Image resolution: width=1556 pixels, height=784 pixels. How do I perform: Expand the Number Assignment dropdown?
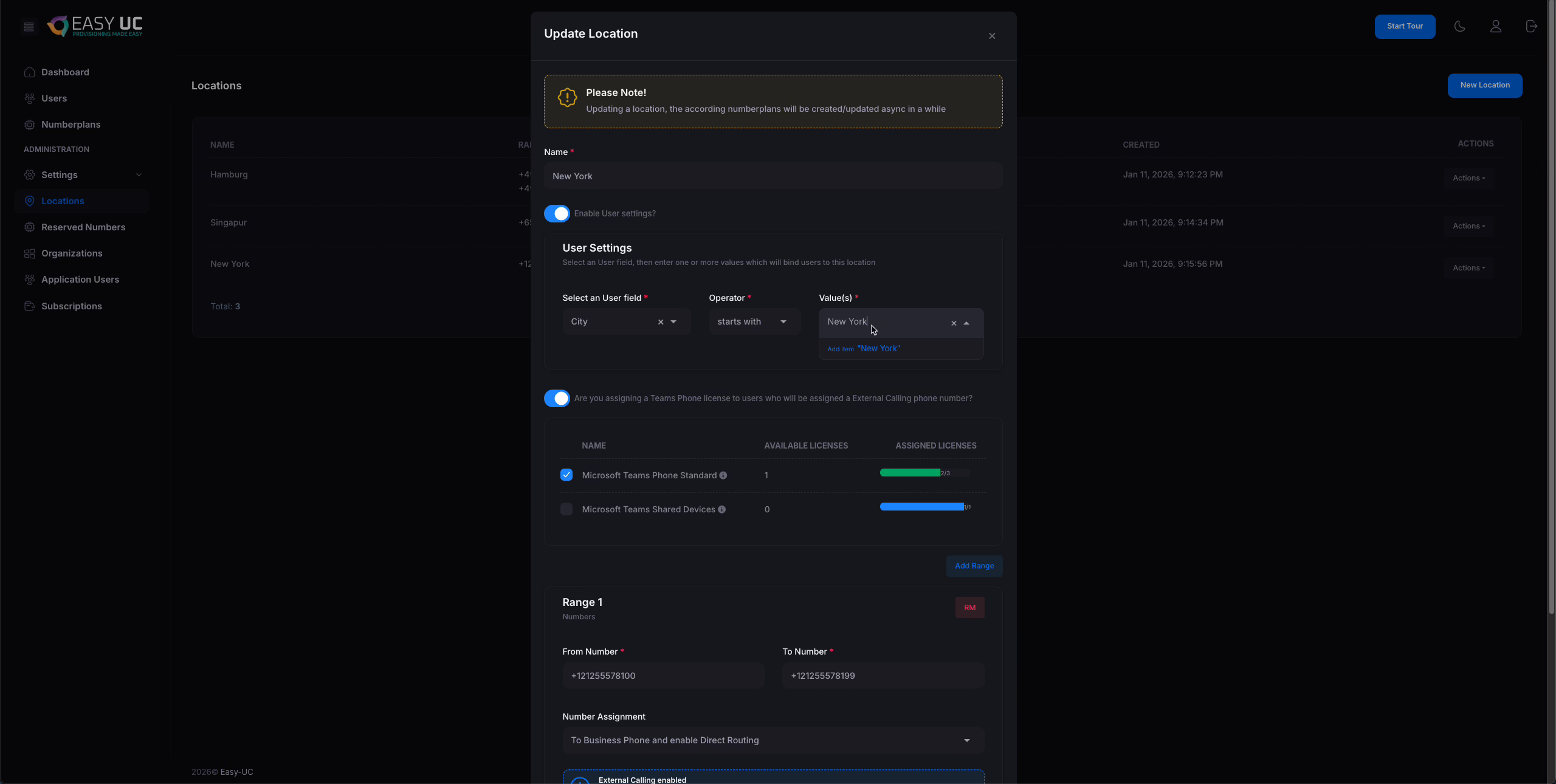coord(773,740)
